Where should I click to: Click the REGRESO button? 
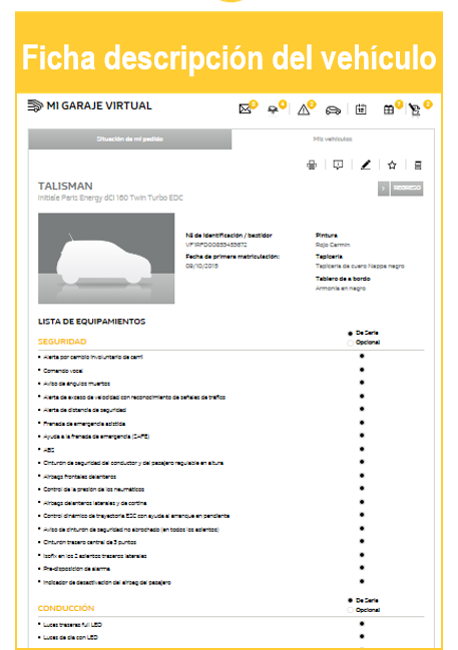[x=407, y=188]
